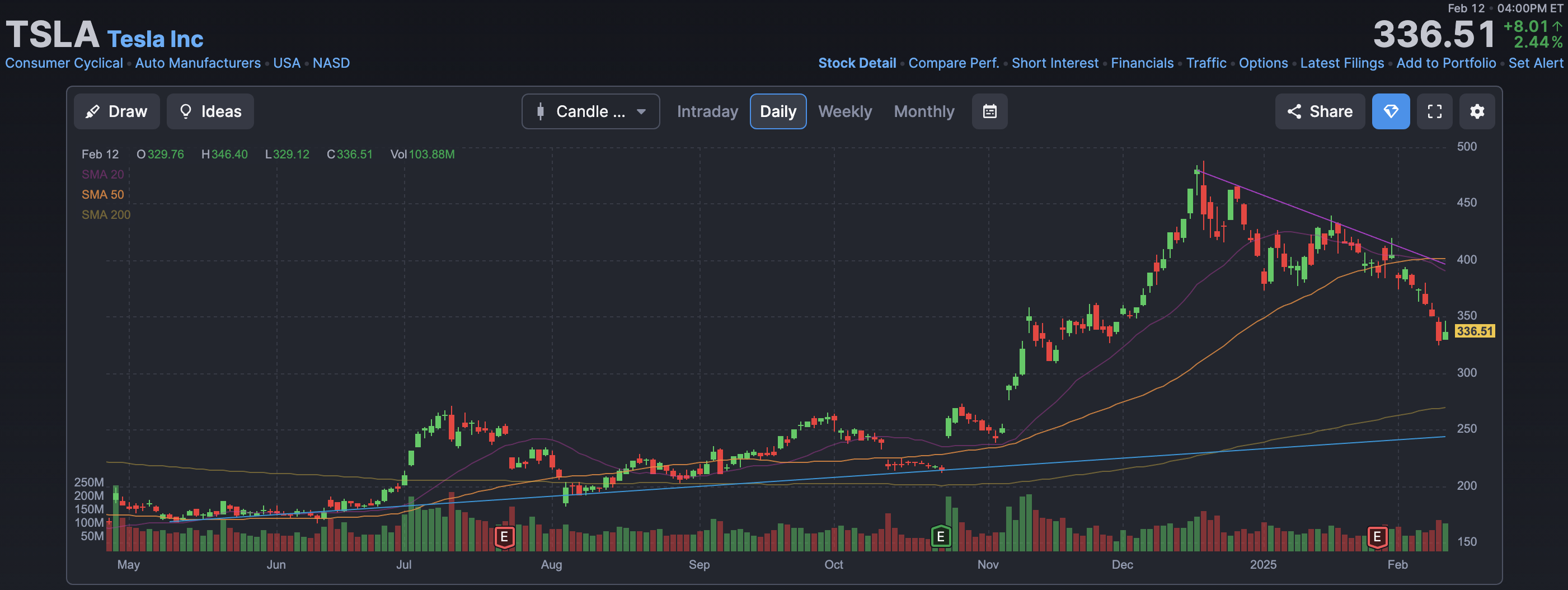This screenshot has width=1568, height=590.
Task: Select the SMA 200 indicator label
Action: coord(106,215)
